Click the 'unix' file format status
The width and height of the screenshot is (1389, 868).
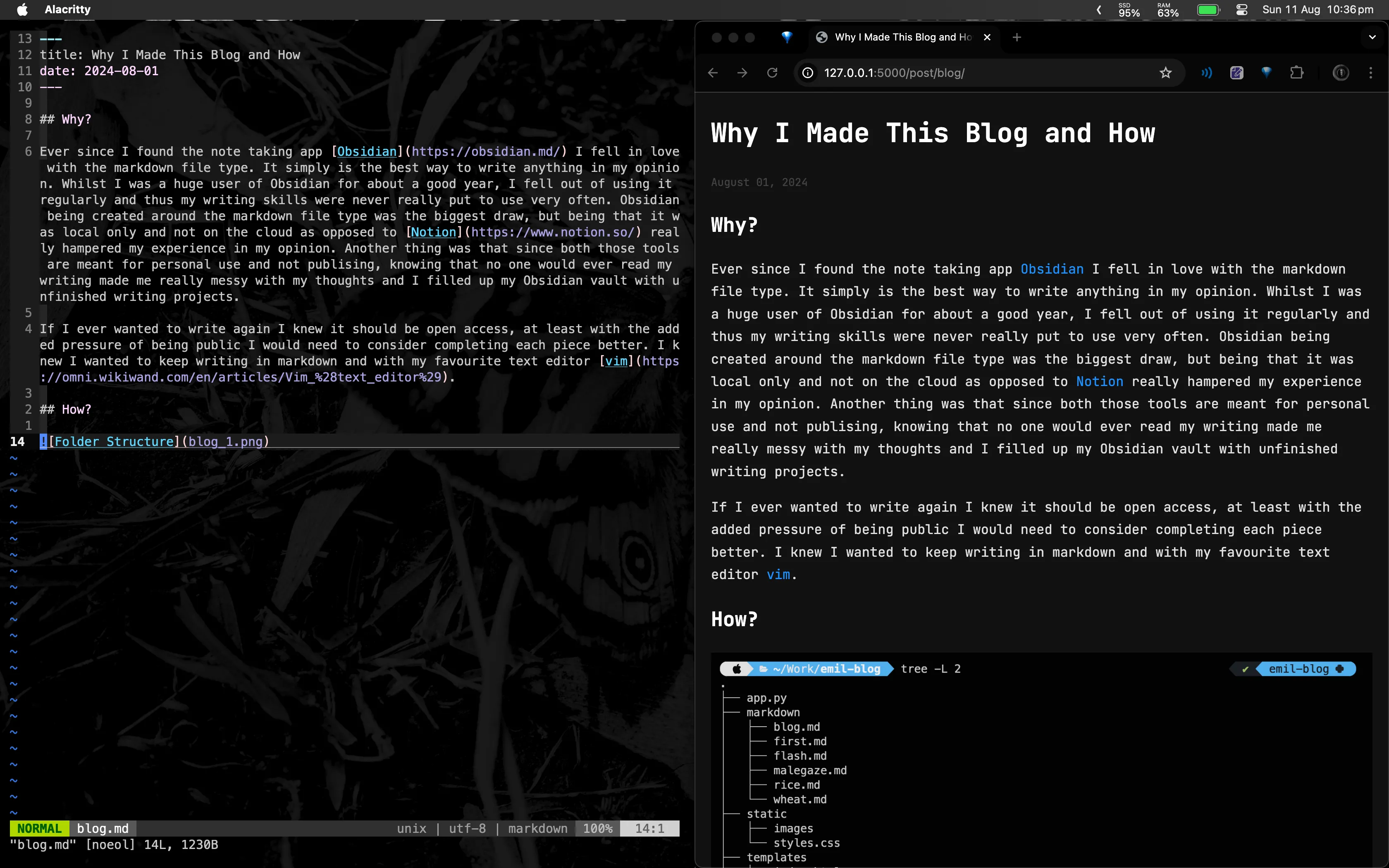[412, 828]
